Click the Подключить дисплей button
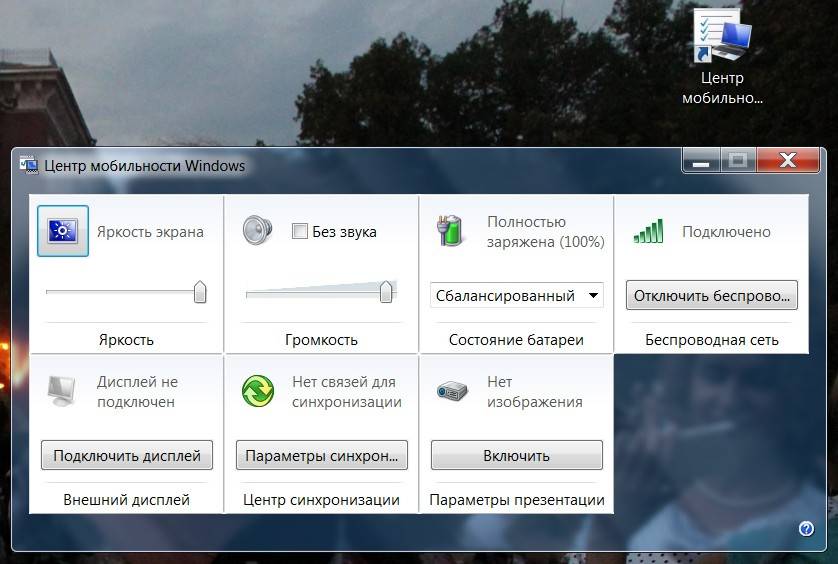Image resolution: width=838 pixels, height=564 pixels. click(127, 455)
